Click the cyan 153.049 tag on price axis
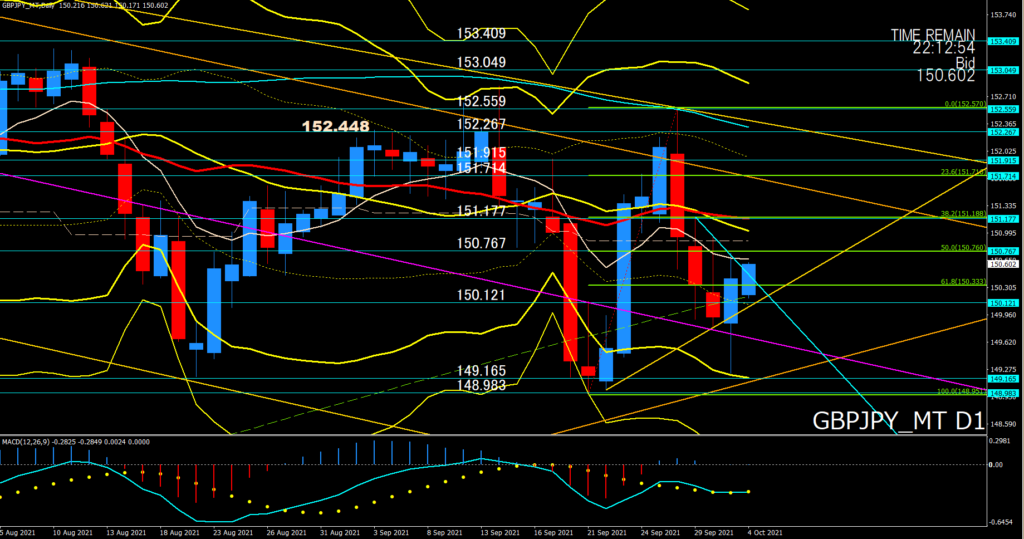The image size is (1024, 539). coord(1003,70)
